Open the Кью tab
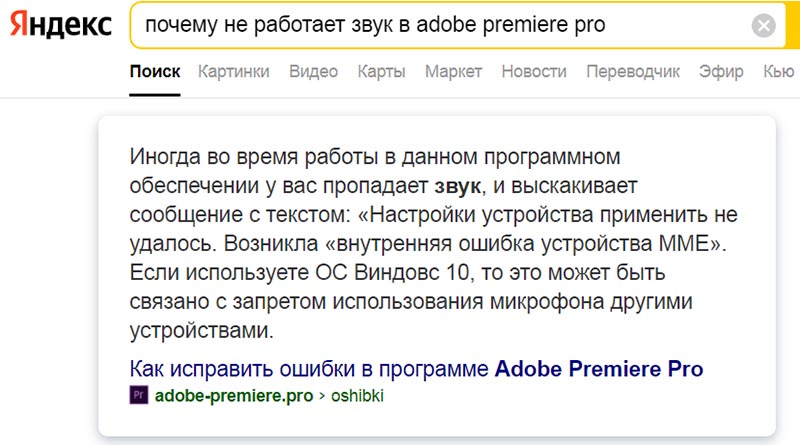Viewport: 800px width, 445px height. 779,71
